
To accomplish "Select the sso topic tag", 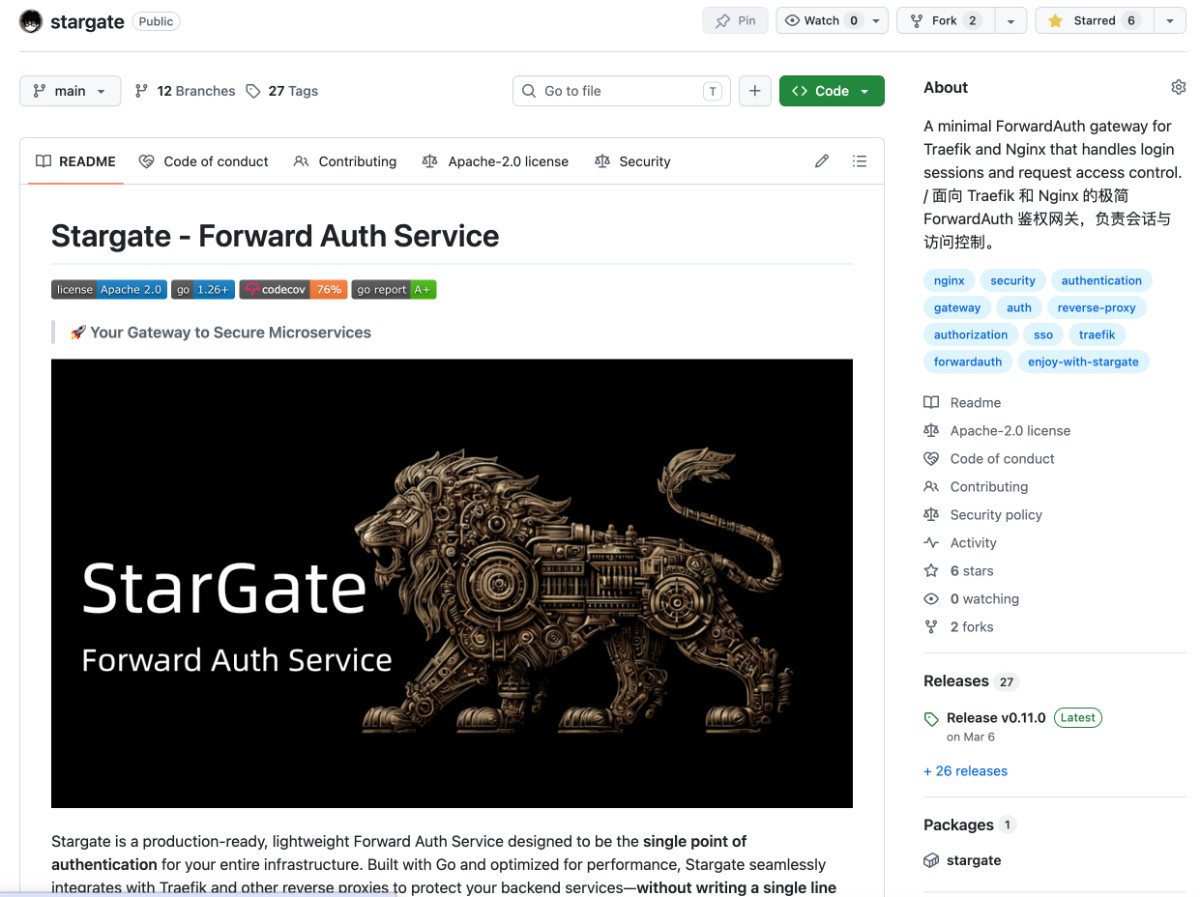I will click(x=1043, y=335).
